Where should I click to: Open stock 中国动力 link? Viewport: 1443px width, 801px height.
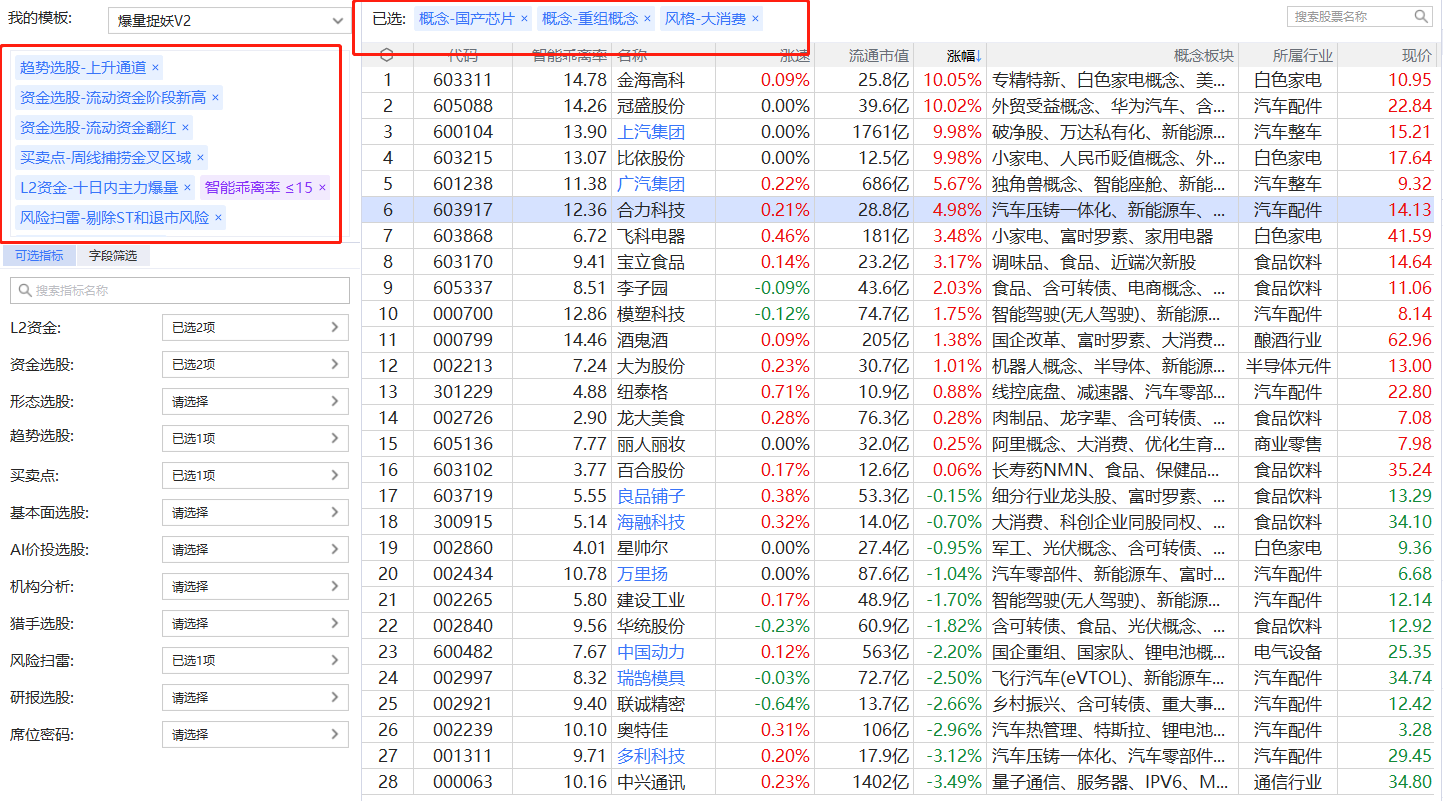coord(651,652)
